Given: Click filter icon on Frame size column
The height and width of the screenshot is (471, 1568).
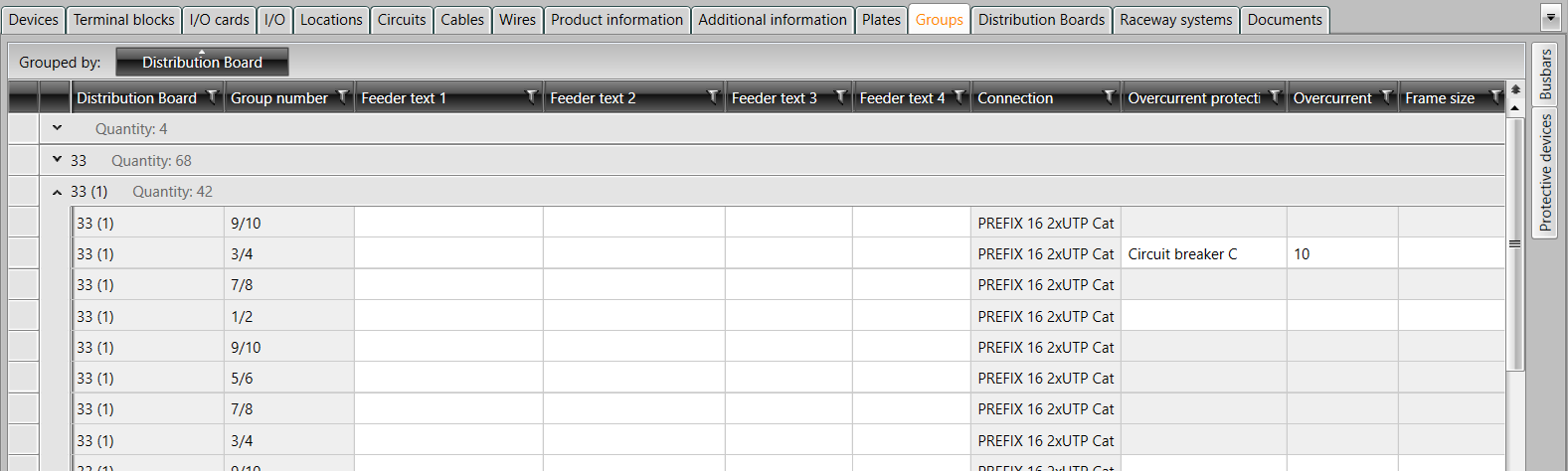Looking at the screenshot, I should click(1495, 96).
